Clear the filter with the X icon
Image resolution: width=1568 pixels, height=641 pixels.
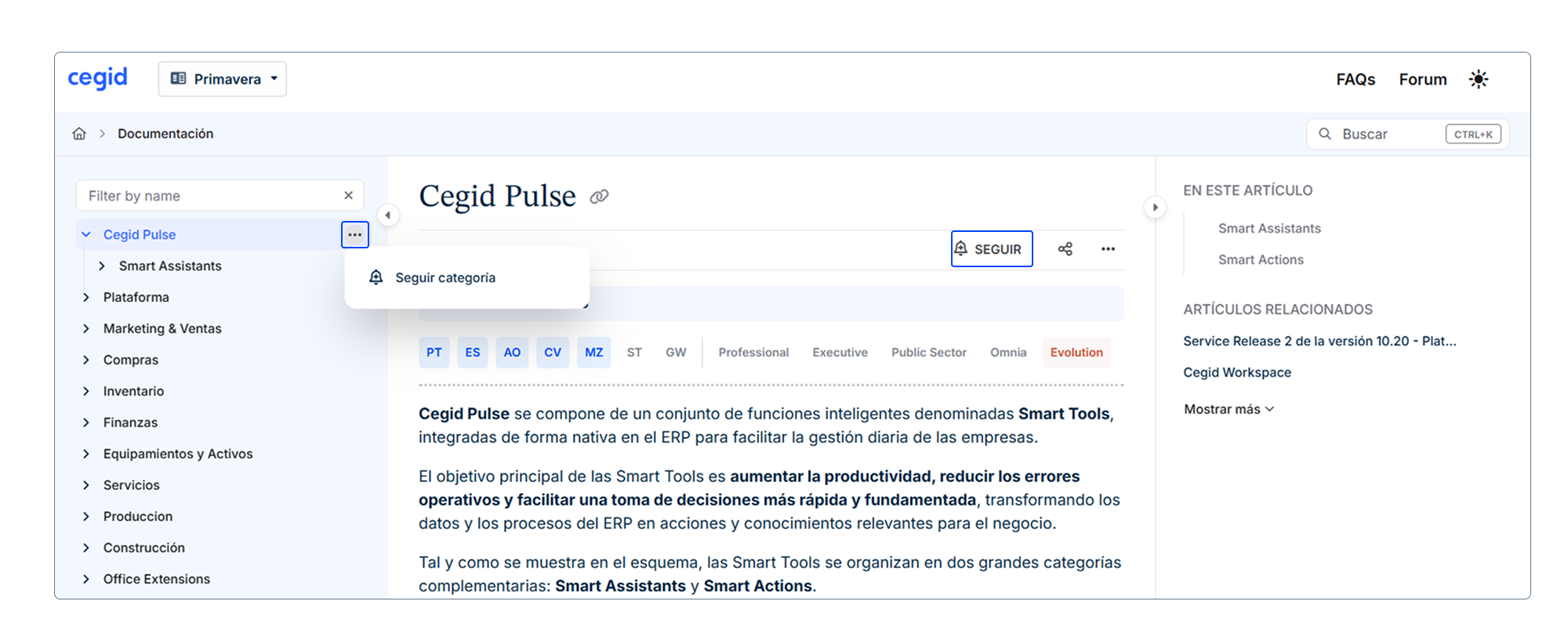click(x=349, y=196)
